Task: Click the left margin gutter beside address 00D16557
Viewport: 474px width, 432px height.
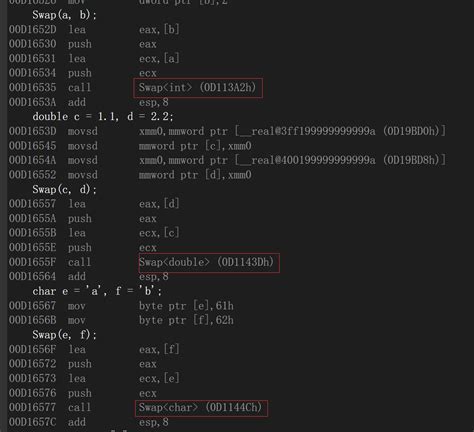Action: point(4,204)
